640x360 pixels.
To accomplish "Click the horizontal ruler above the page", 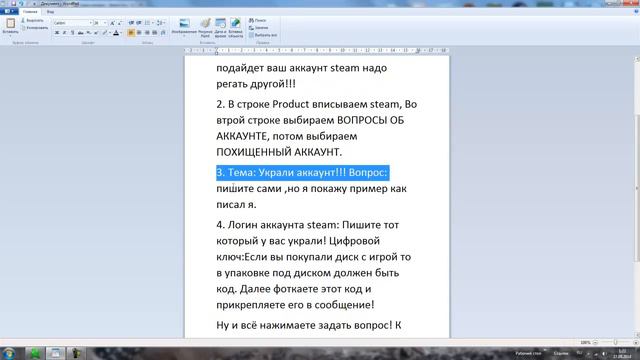I will pos(317,50).
